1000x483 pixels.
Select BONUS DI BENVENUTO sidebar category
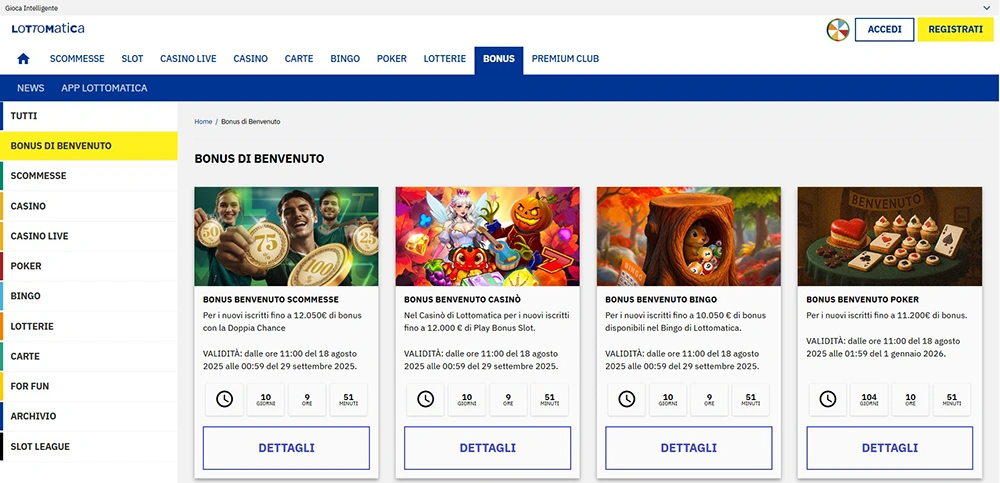pos(89,145)
